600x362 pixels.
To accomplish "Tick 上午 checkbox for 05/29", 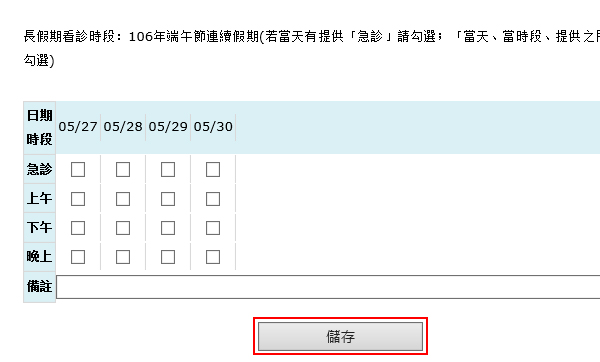I will pyautogui.click(x=168, y=199).
